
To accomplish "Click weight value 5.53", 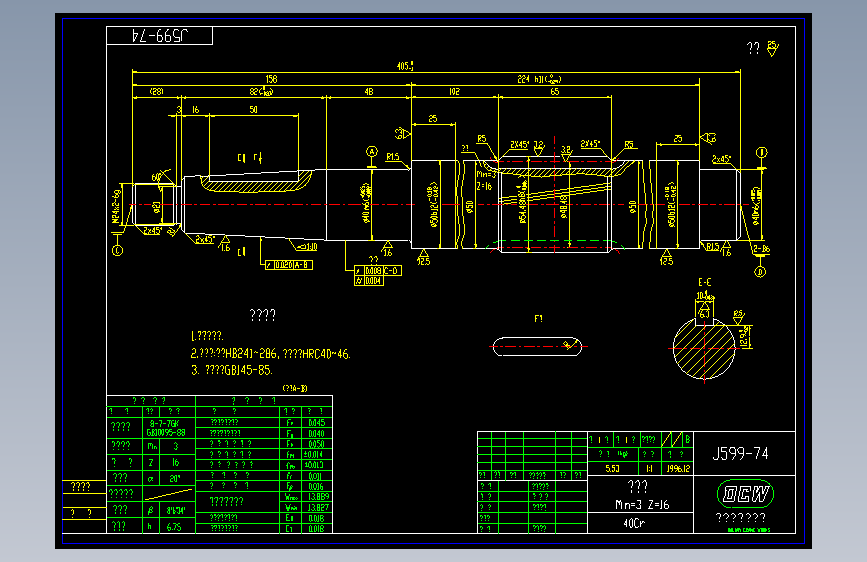I will point(612,469).
